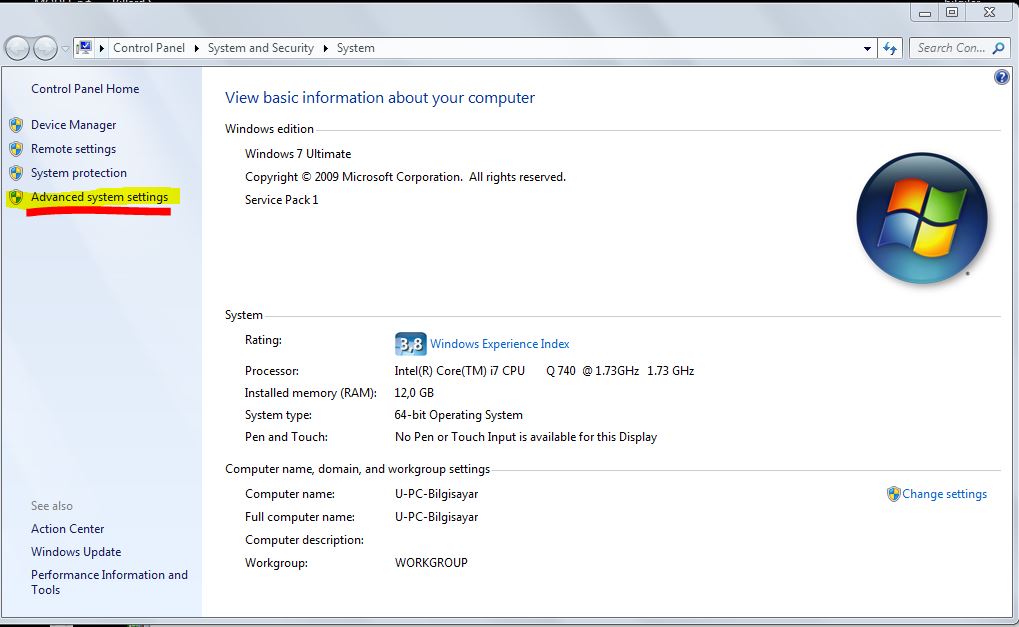Select System and Security breadcrumb
Screen dimensions: 1019x627
tap(261, 48)
